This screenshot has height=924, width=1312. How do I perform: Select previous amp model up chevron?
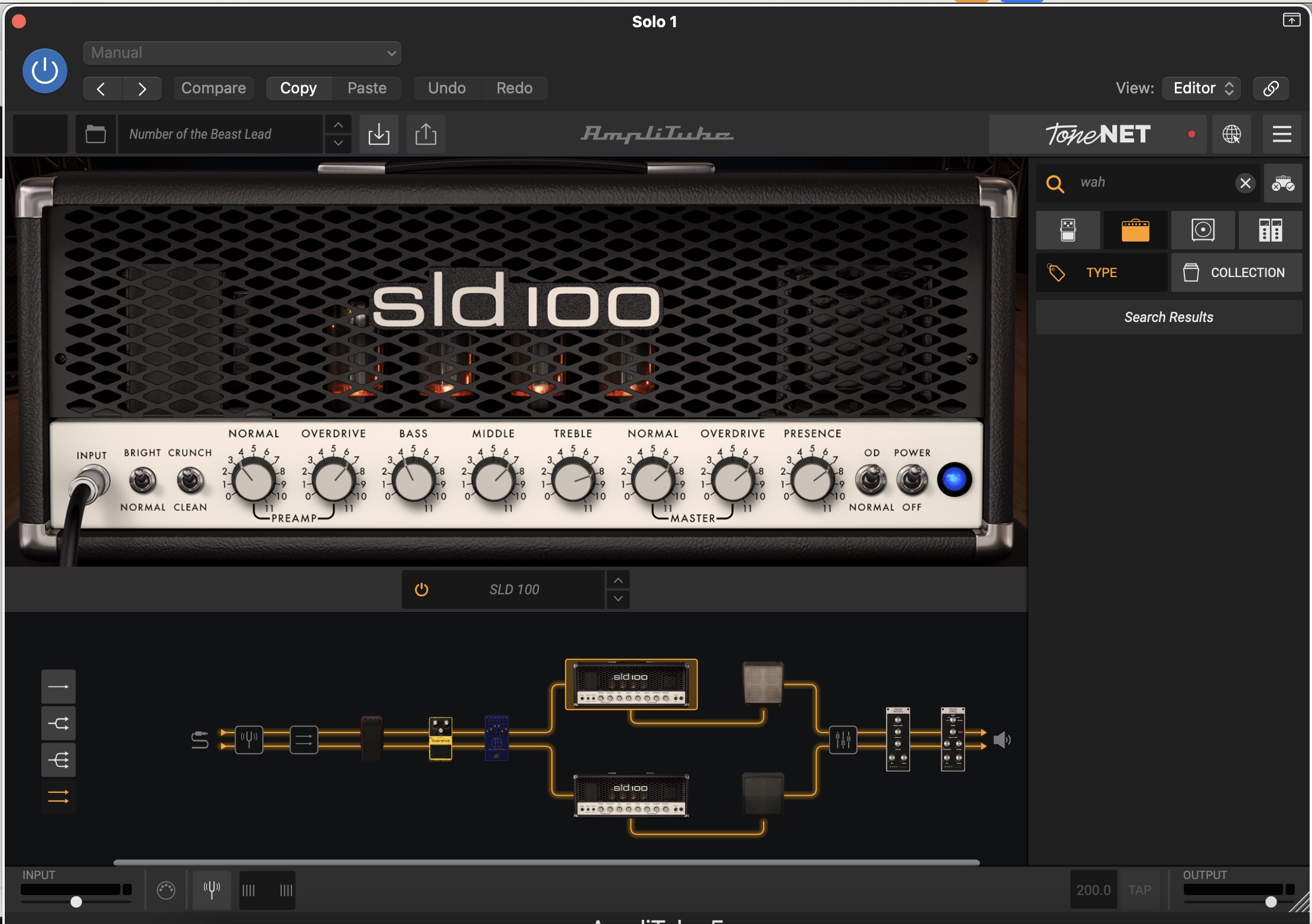618,580
